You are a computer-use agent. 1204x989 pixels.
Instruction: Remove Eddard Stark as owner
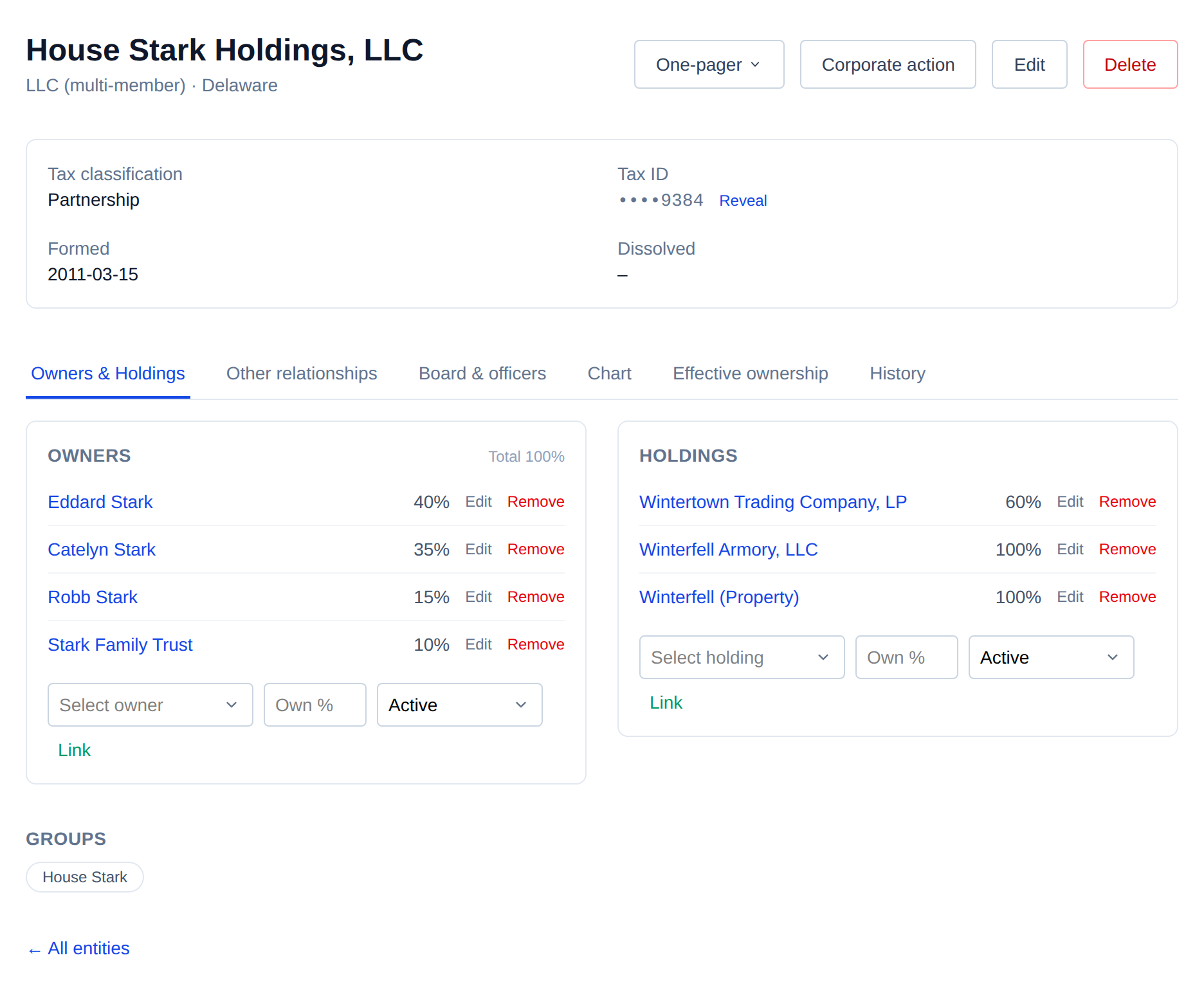536,502
